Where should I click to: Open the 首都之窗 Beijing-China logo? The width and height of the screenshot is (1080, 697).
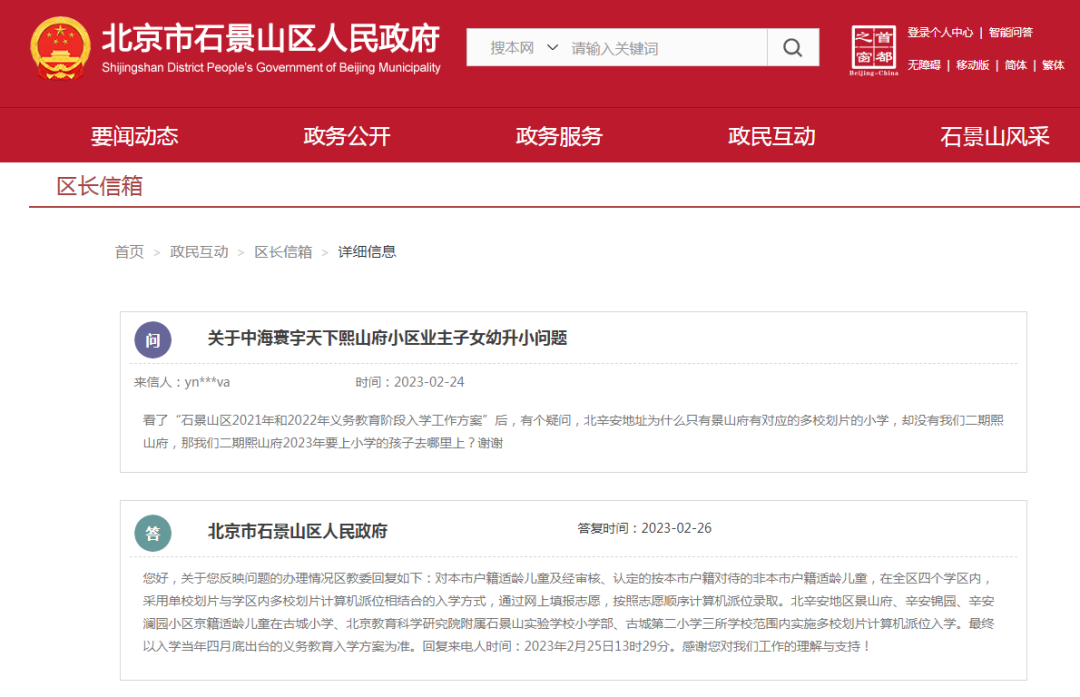pos(873,50)
